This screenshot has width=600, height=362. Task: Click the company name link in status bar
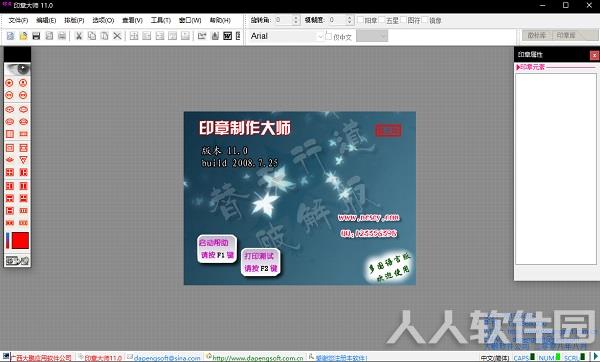pyautogui.click(x=41, y=358)
